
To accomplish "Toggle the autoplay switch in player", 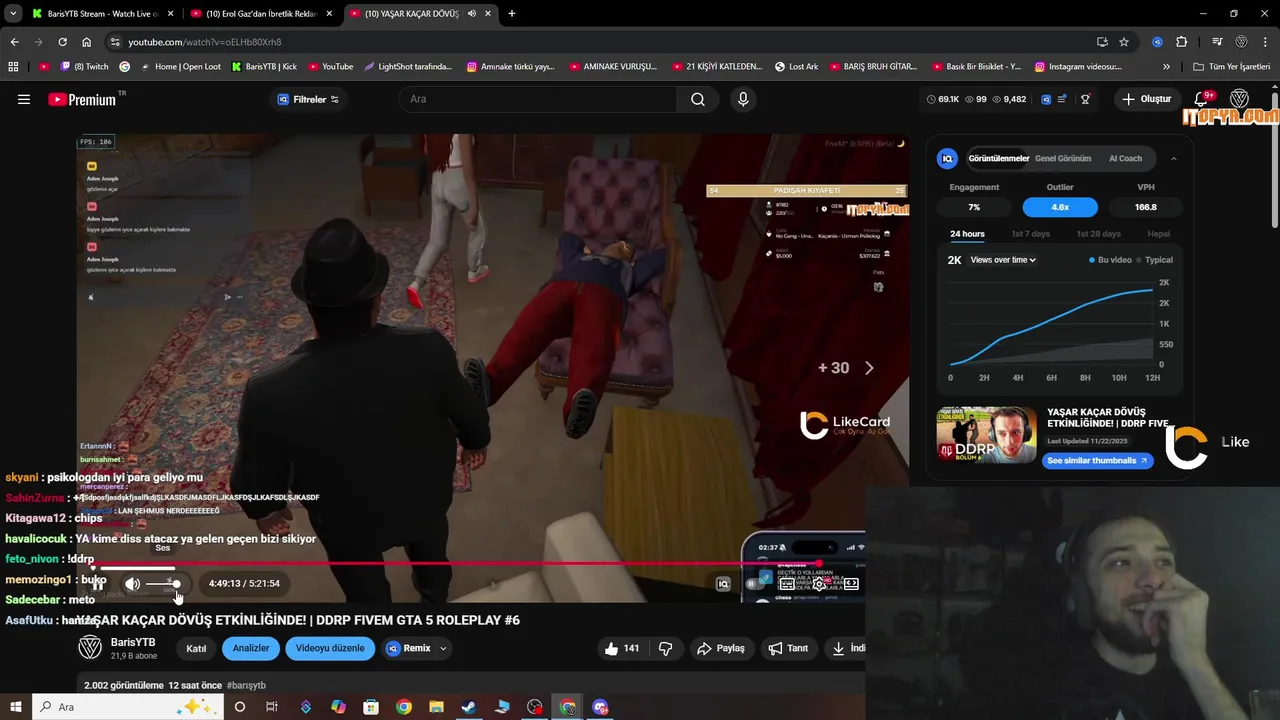I will [x=755, y=584].
